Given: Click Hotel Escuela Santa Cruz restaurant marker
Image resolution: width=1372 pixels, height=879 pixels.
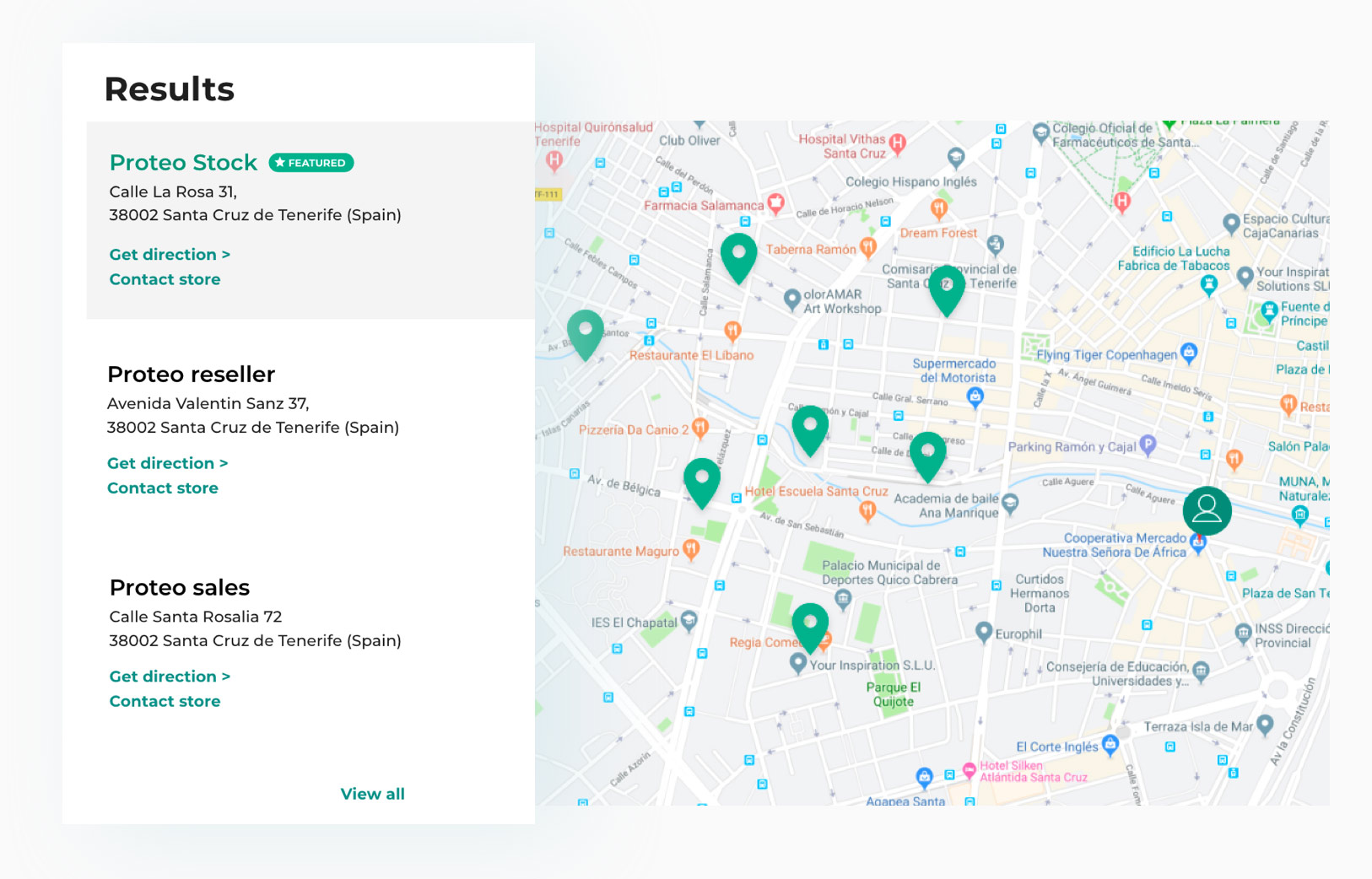Looking at the screenshot, I should (867, 510).
